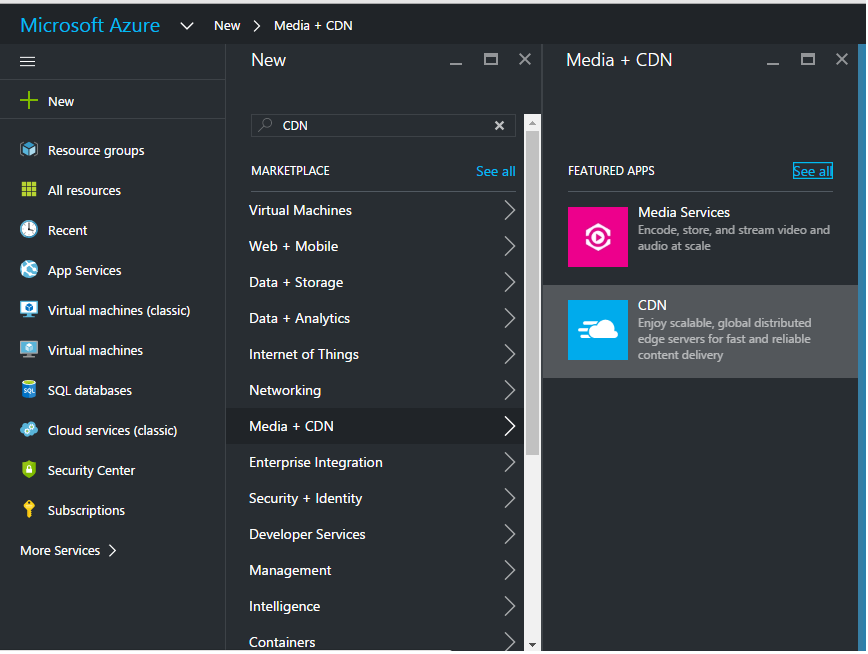The width and height of the screenshot is (868, 654).
Task: Expand Internet of Things chevron
Action: click(x=510, y=354)
